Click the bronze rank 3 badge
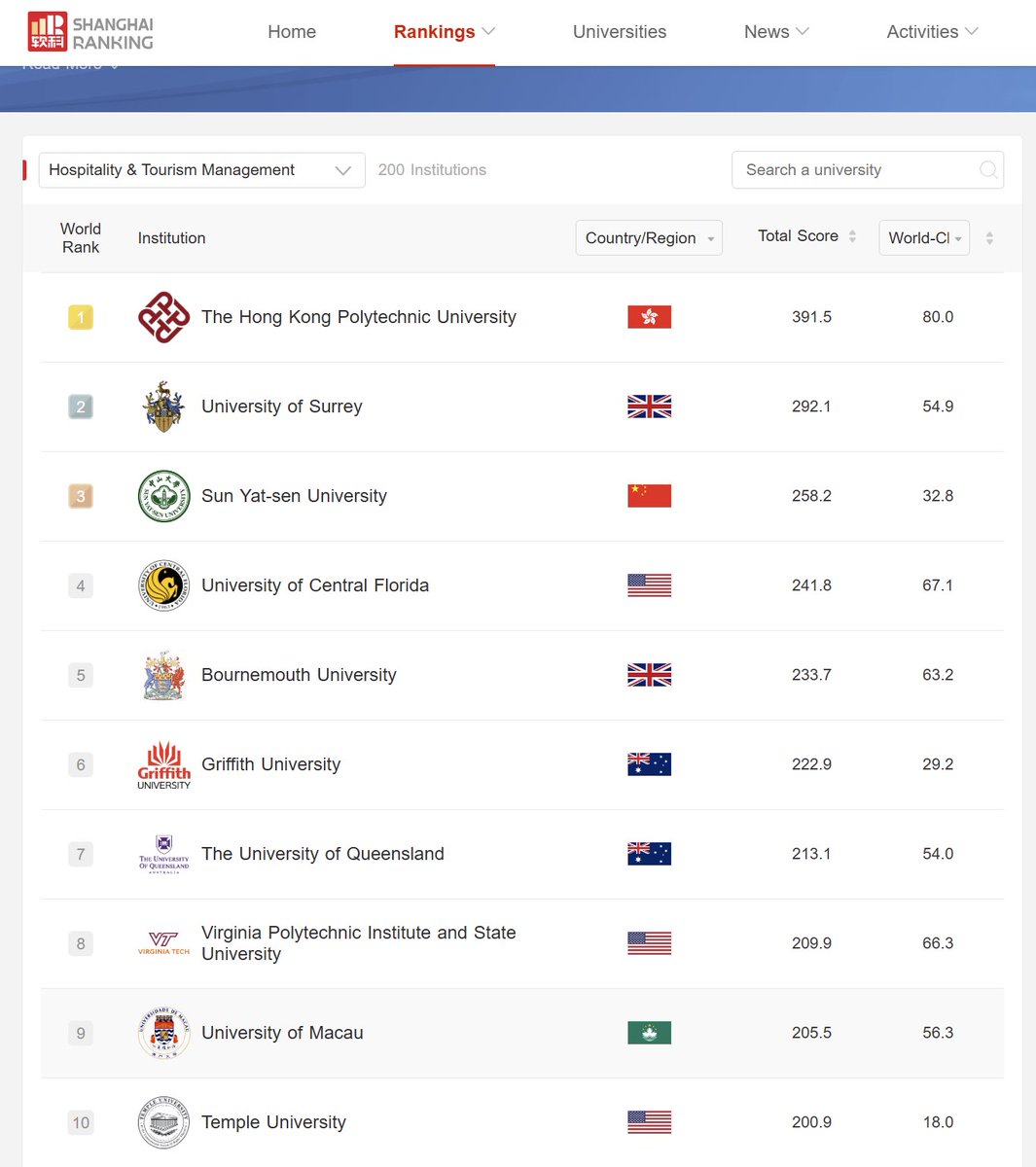Screen dimensions: 1036x1167 click(81, 496)
